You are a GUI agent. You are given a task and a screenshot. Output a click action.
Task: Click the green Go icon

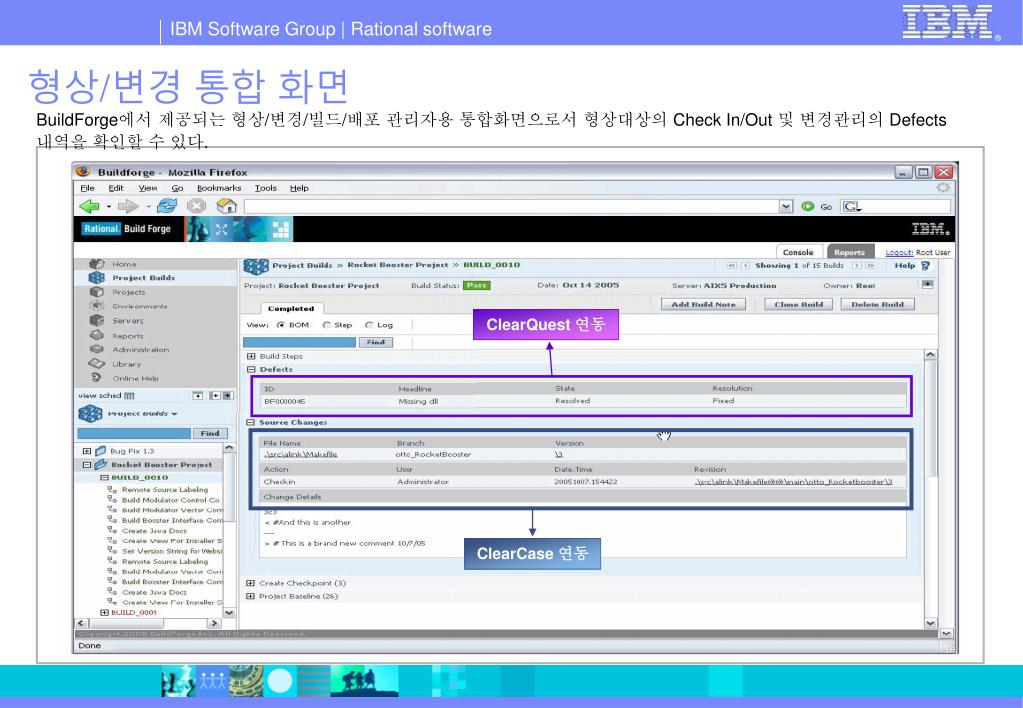[x=808, y=206]
